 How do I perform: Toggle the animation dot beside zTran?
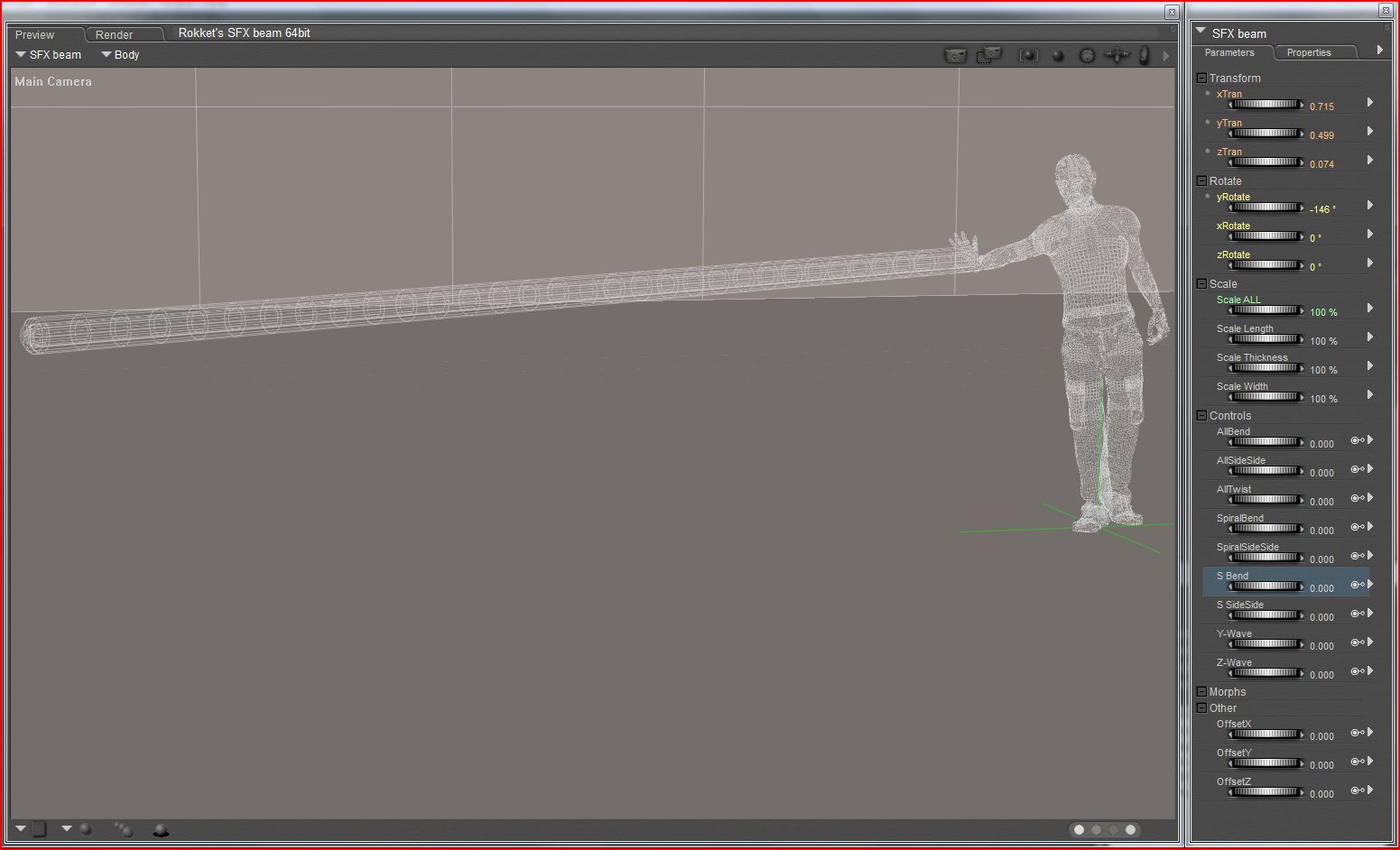click(1208, 152)
